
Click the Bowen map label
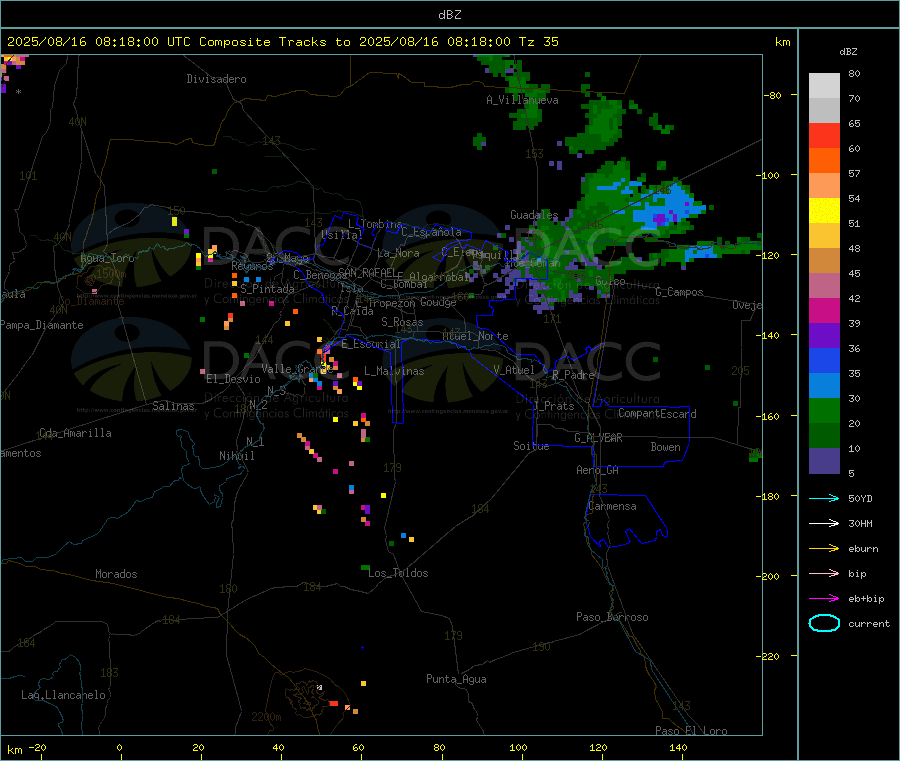coord(665,447)
